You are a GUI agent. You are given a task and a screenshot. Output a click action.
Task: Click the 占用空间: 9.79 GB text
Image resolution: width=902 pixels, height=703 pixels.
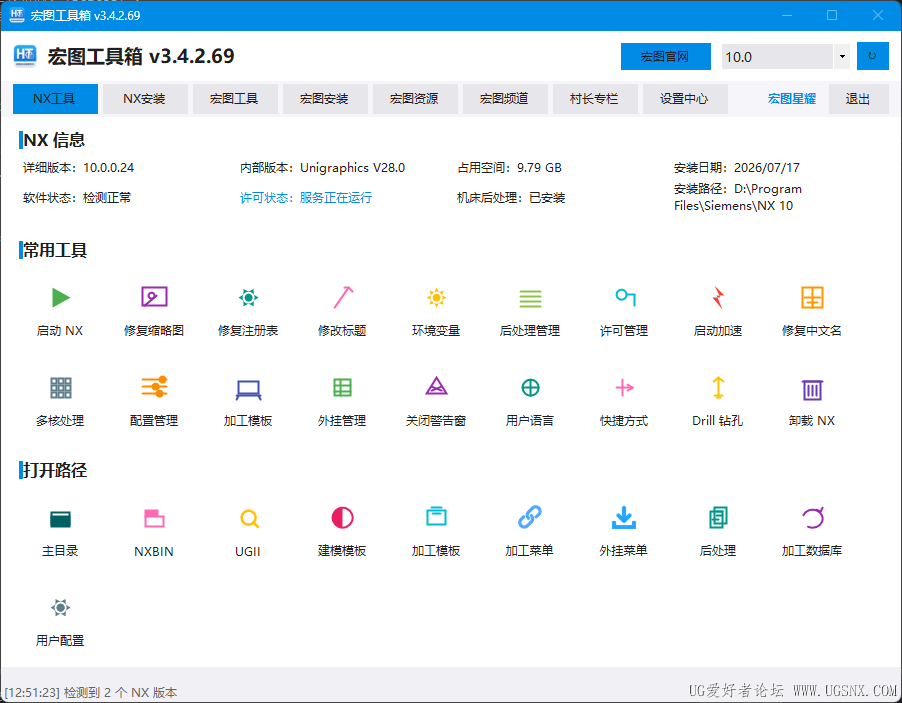click(510, 168)
